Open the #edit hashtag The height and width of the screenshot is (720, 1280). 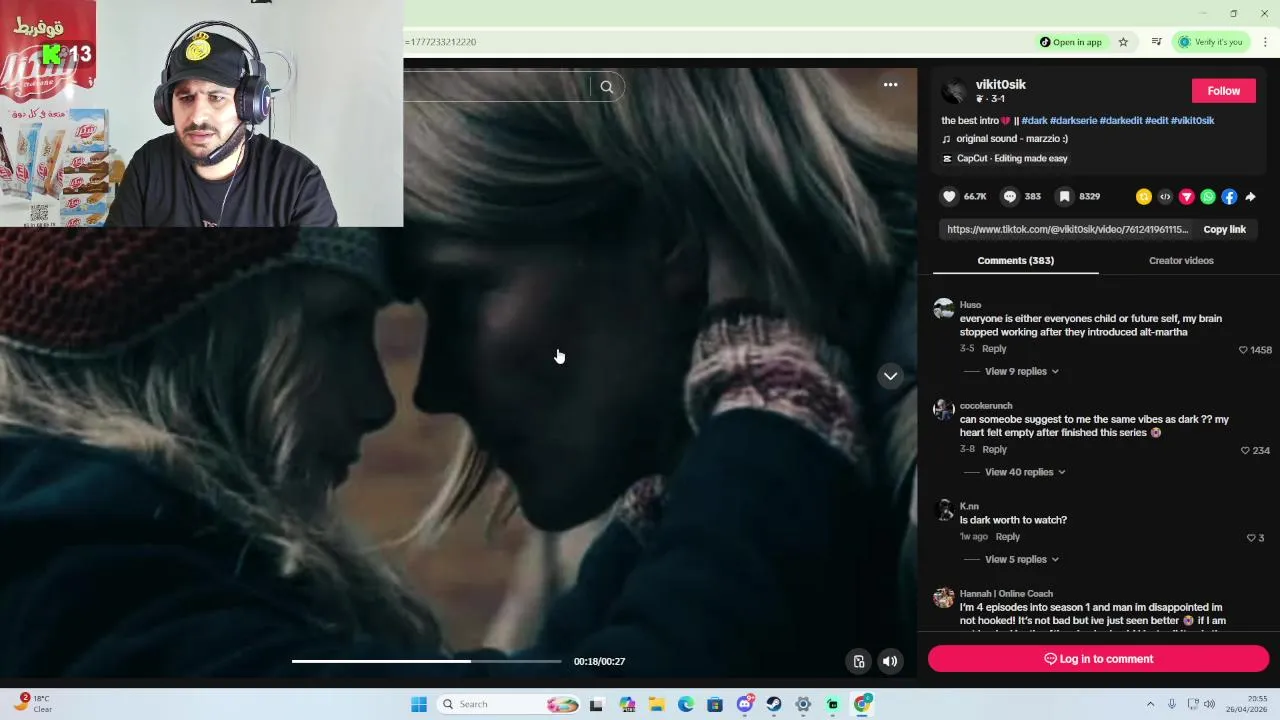tap(1156, 121)
